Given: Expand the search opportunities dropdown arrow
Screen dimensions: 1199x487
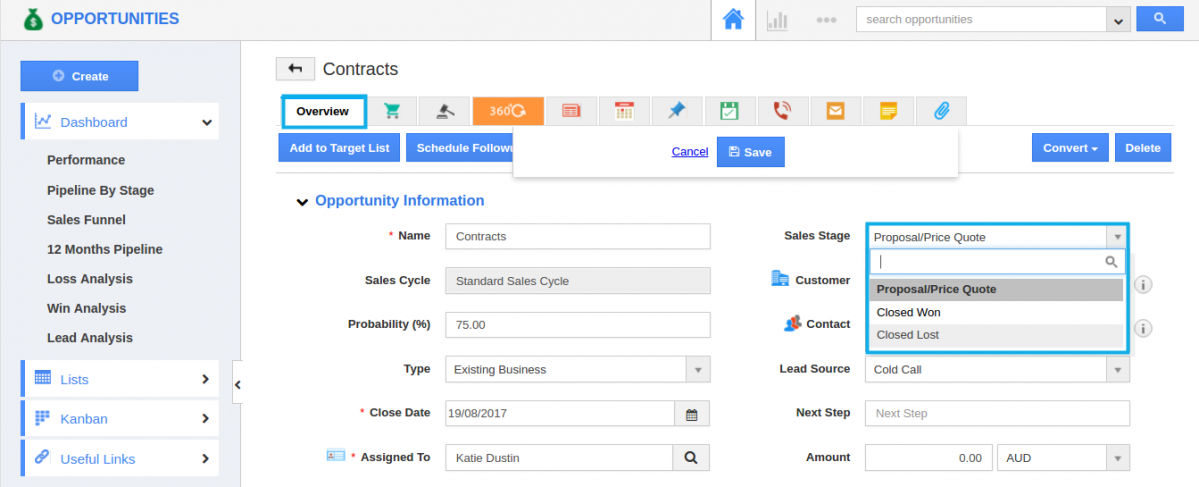Looking at the screenshot, I should pyautogui.click(x=1118, y=20).
